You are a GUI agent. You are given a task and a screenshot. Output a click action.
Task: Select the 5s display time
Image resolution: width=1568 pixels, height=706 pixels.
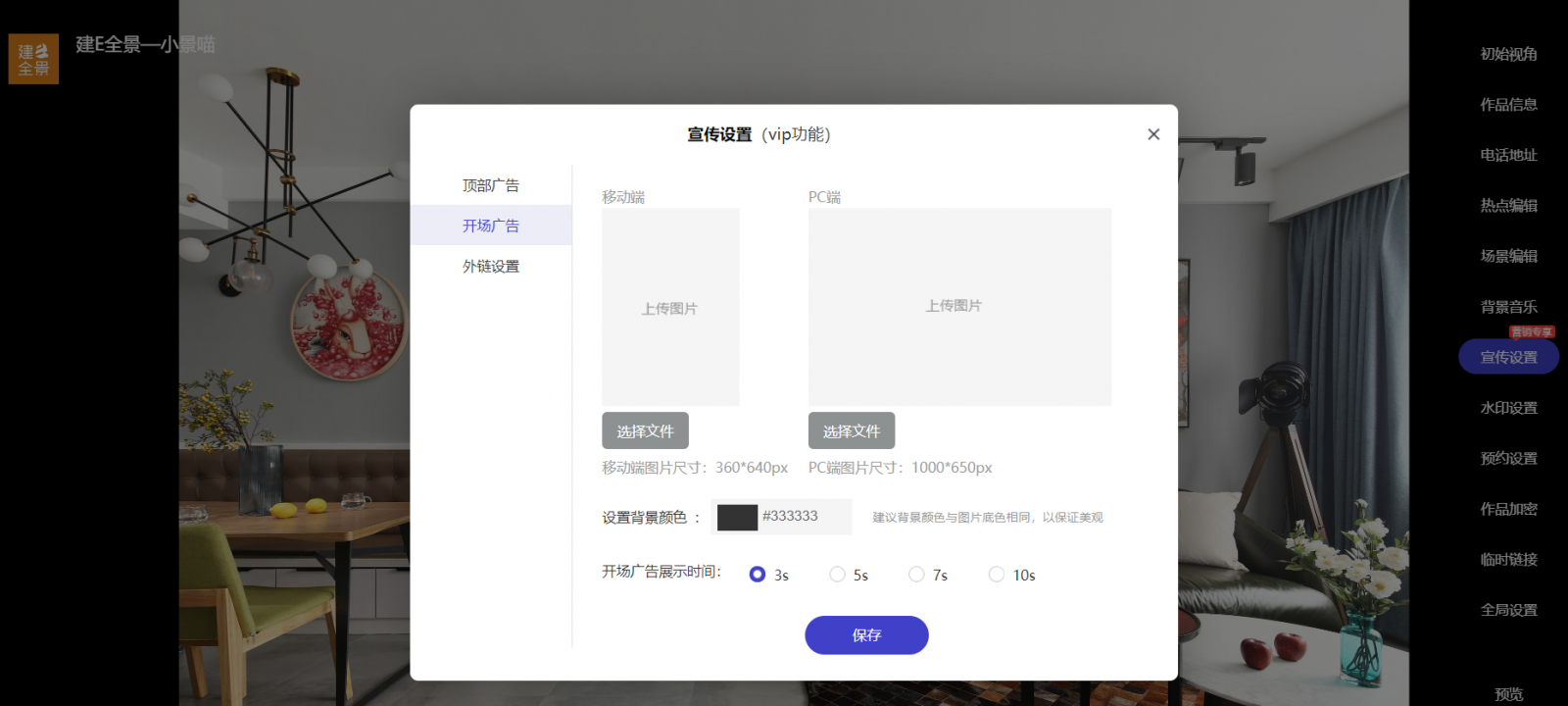pos(837,575)
